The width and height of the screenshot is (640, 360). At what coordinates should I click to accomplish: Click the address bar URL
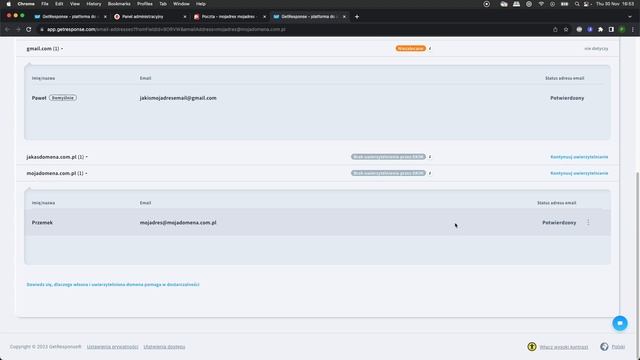point(166,29)
